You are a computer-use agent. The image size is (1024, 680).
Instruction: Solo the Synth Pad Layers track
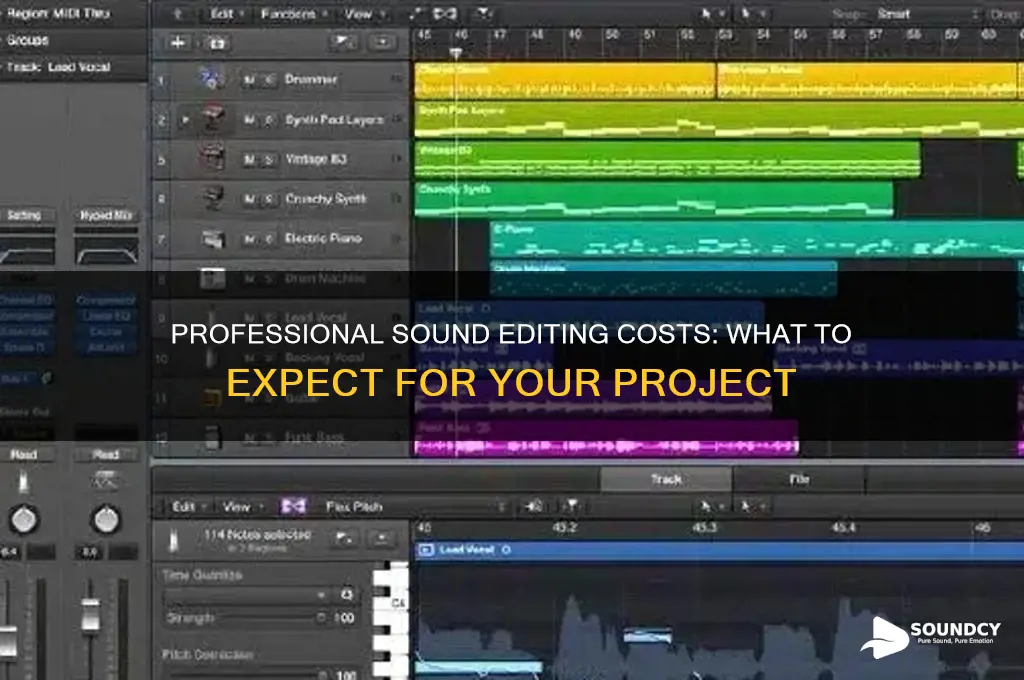pos(269,120)
